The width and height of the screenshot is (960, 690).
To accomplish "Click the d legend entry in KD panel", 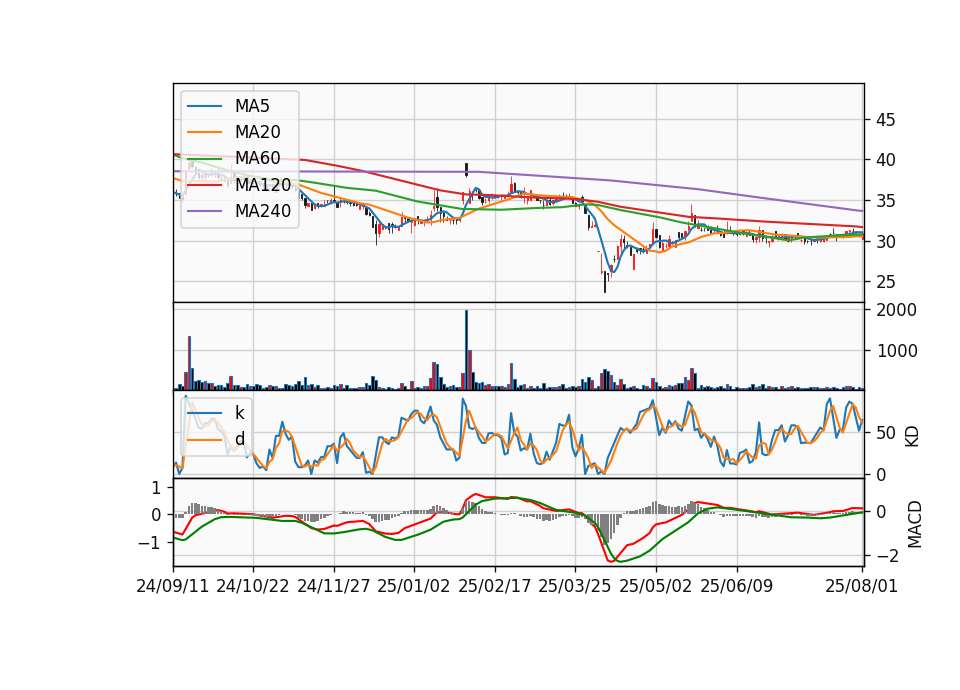I will point(239,439).
